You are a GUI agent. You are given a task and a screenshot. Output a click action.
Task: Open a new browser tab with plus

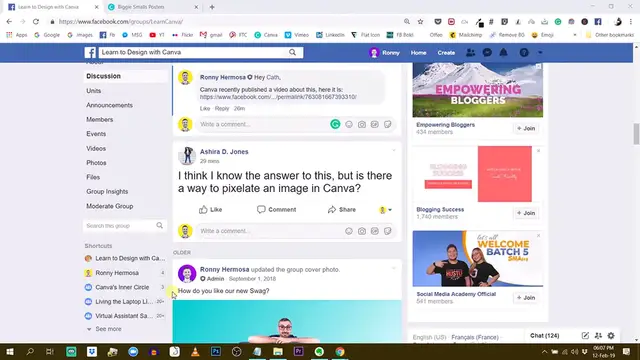click(x=212, y=7)
